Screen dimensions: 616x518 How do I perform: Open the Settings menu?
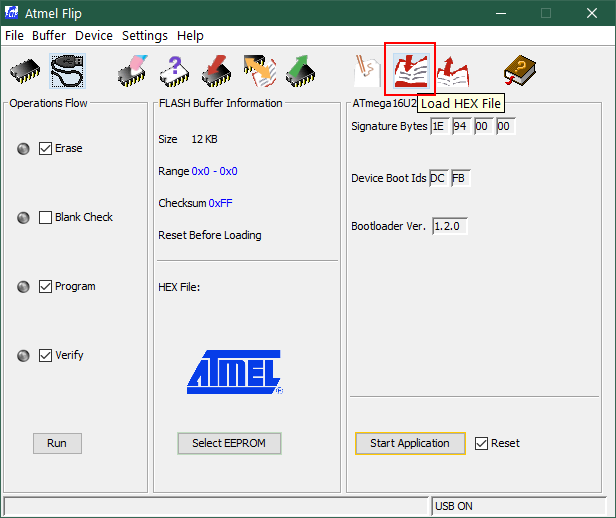145,36
